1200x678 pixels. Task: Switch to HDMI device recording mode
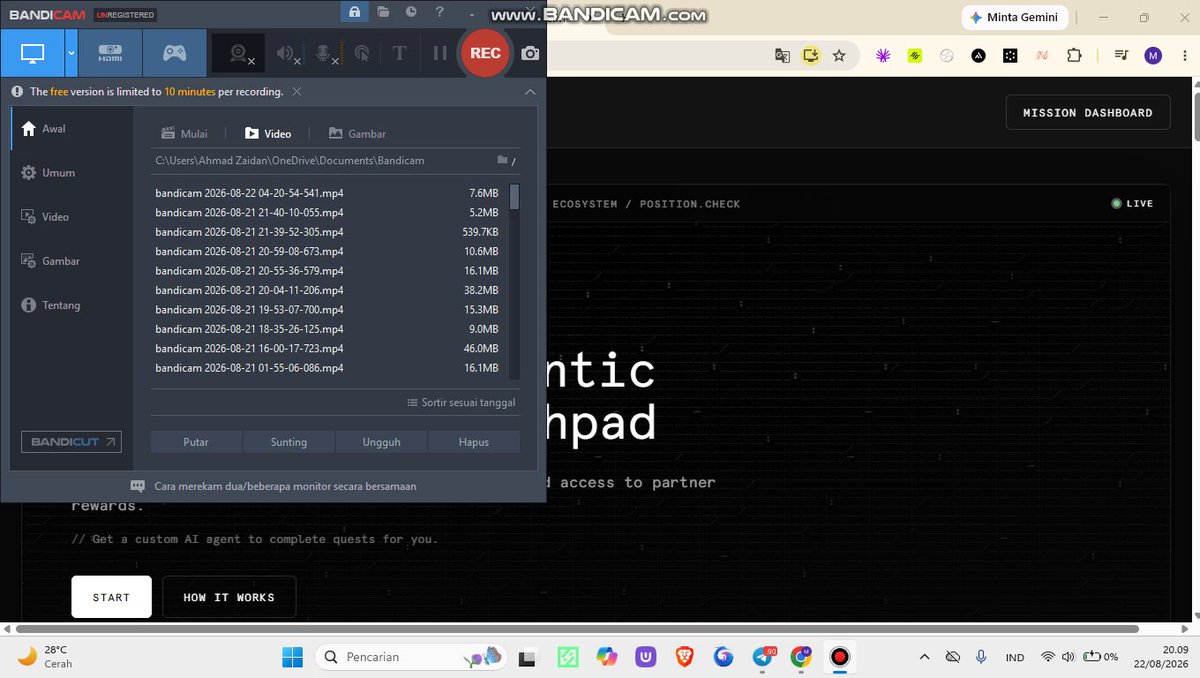point(110,53)
